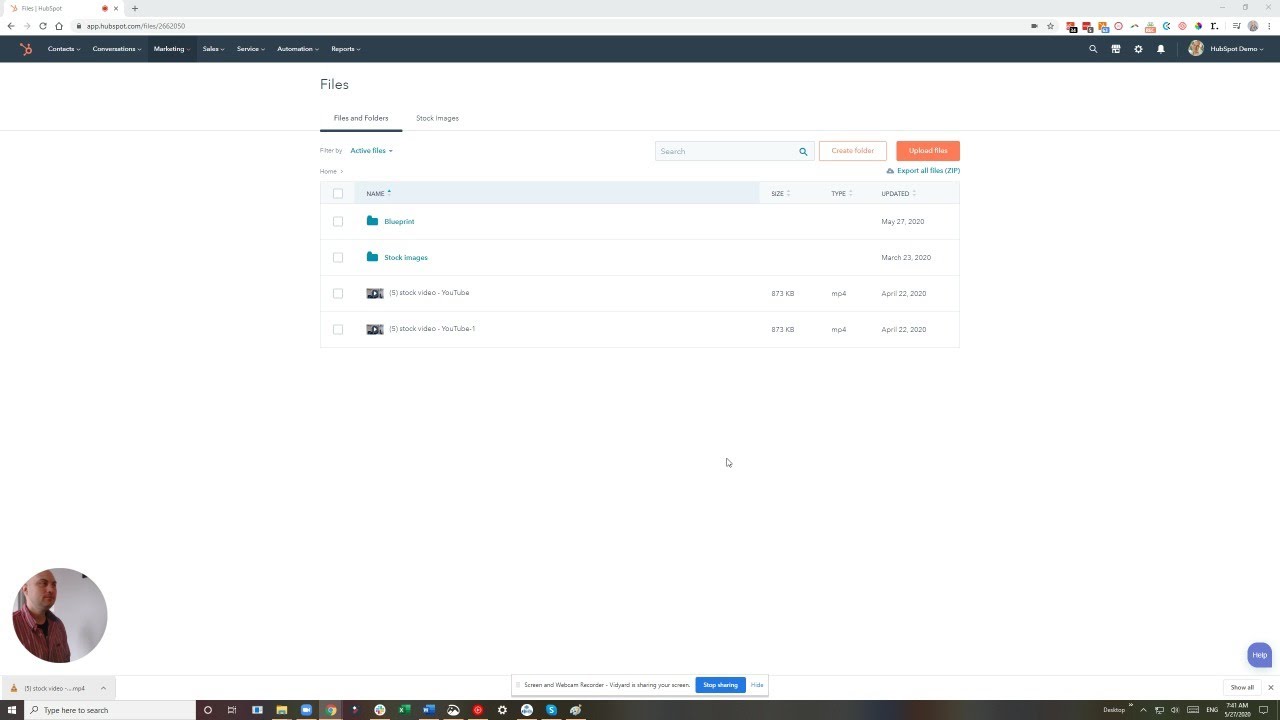Viewport: 1280px width, 720px height.
Task: Expand the Service menu
Action: pos(251,49)
